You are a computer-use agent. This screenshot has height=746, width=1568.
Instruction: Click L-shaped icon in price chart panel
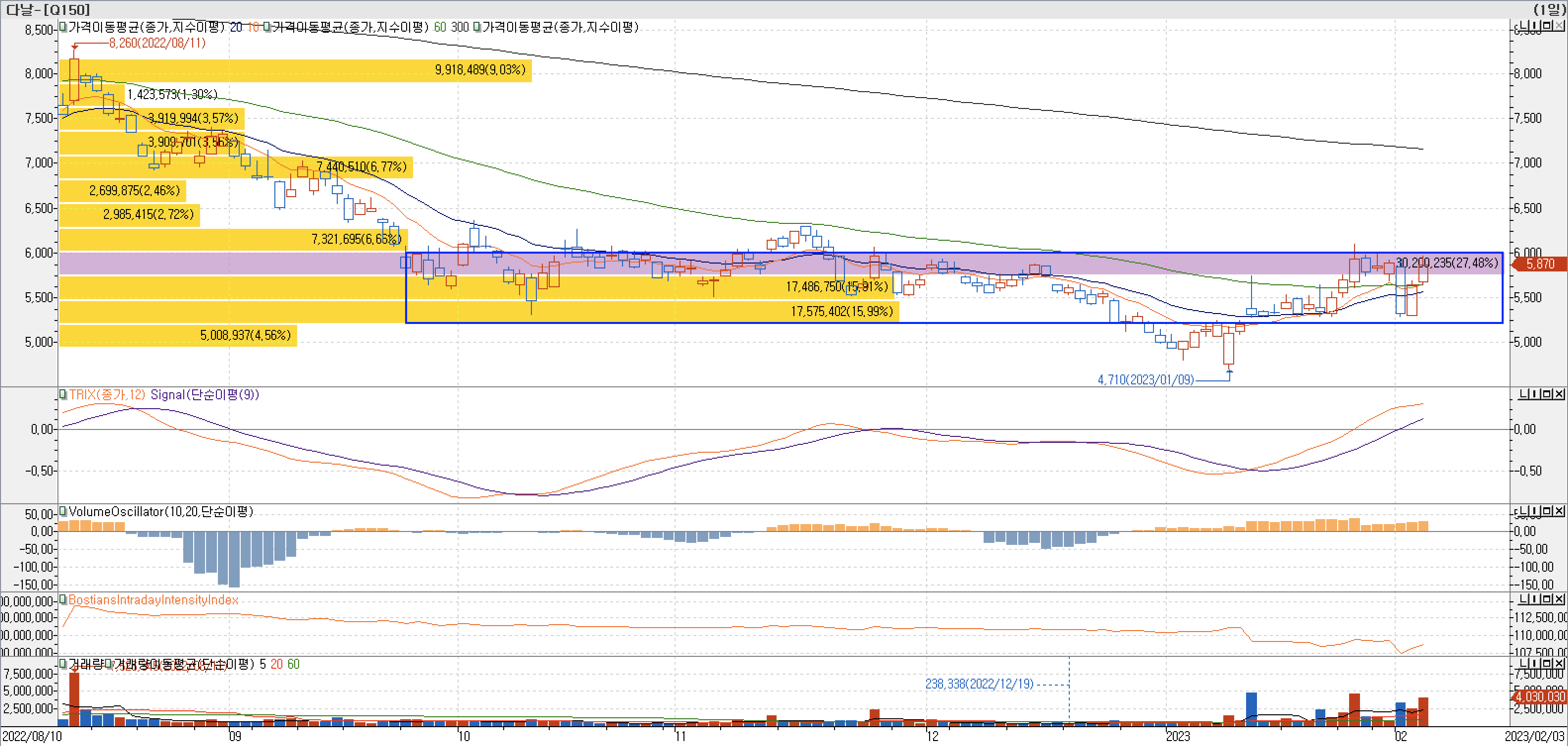point(1523,26)
